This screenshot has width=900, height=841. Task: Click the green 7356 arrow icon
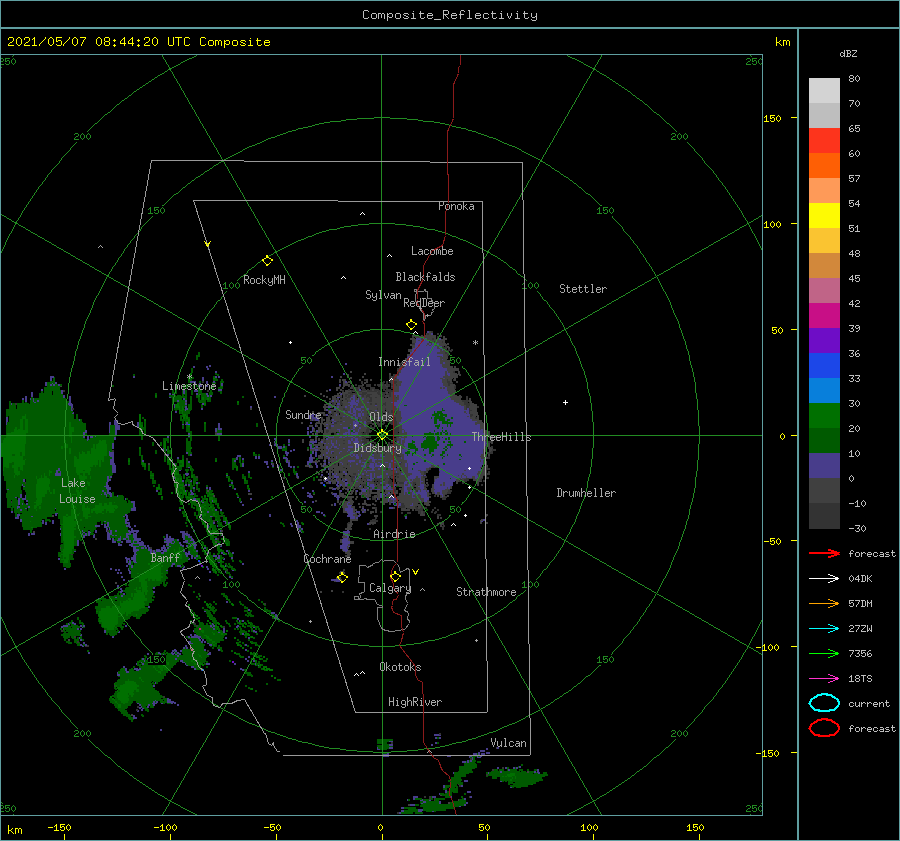824,653
